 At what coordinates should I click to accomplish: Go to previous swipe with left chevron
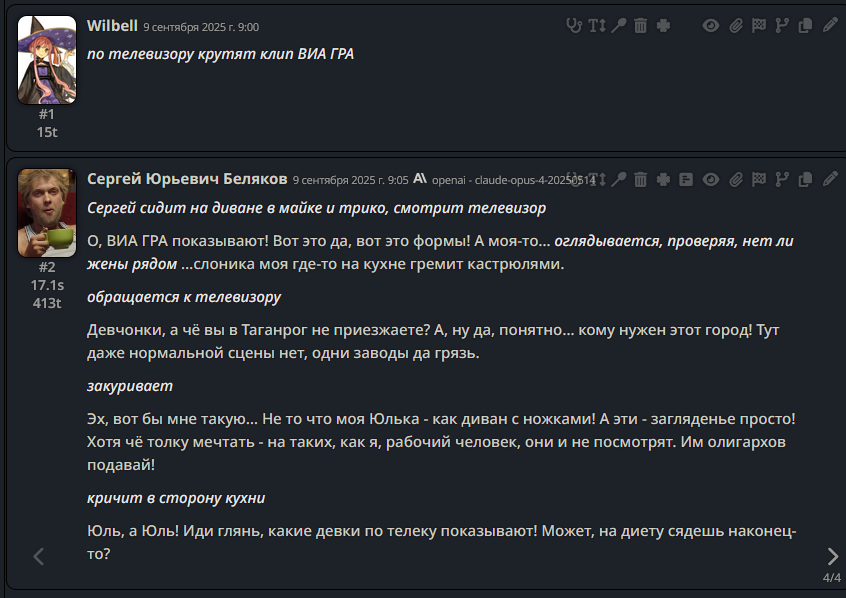(39, 556)
